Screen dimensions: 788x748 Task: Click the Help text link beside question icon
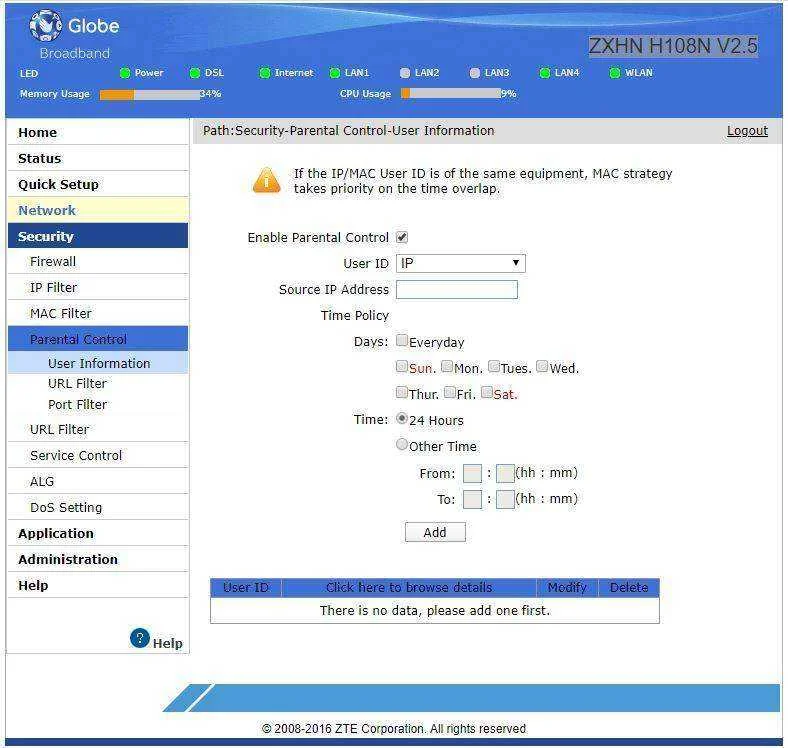pyautogui.click(x=168, y=643)
